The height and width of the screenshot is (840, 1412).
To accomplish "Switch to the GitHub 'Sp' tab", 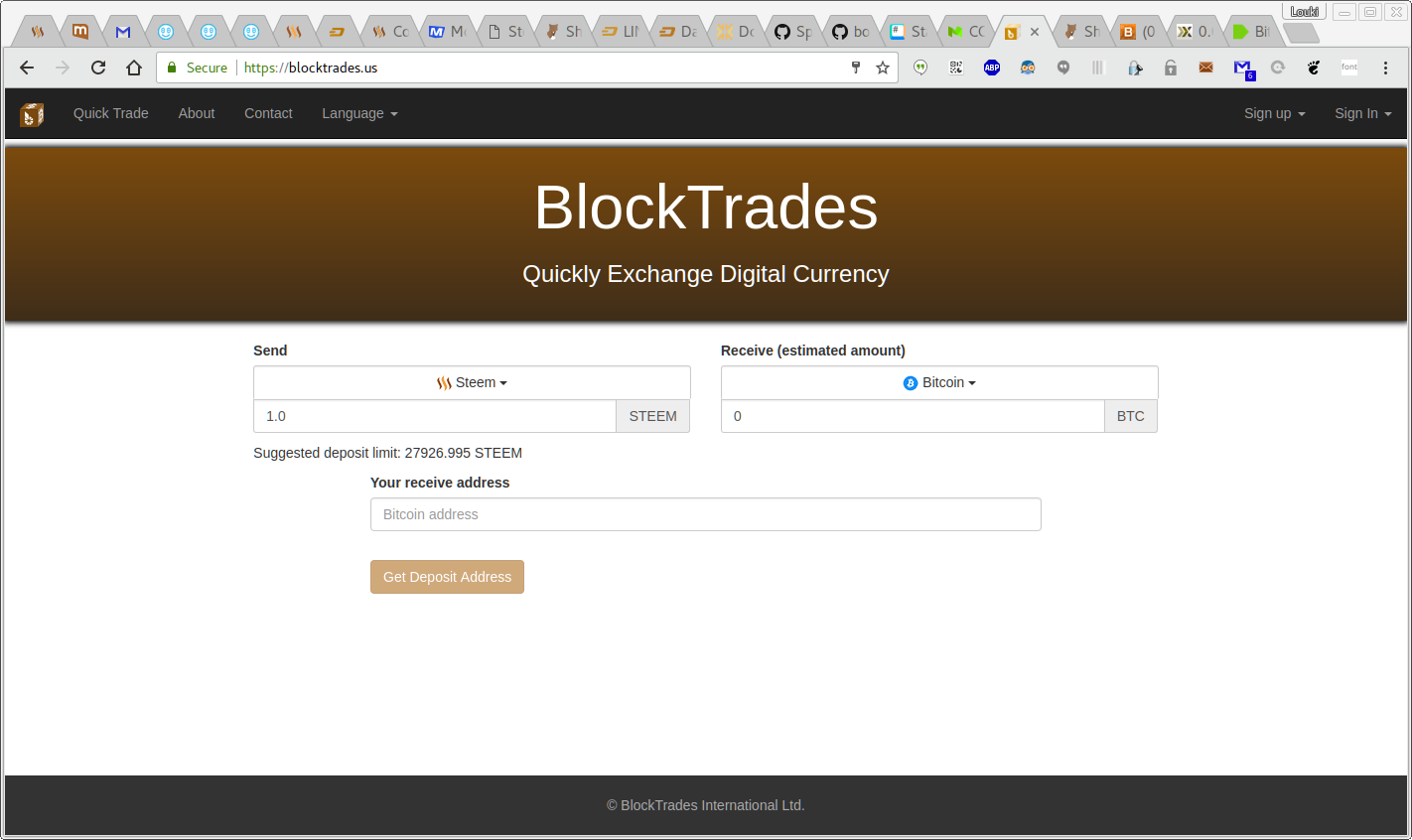I will coord(792,32).
